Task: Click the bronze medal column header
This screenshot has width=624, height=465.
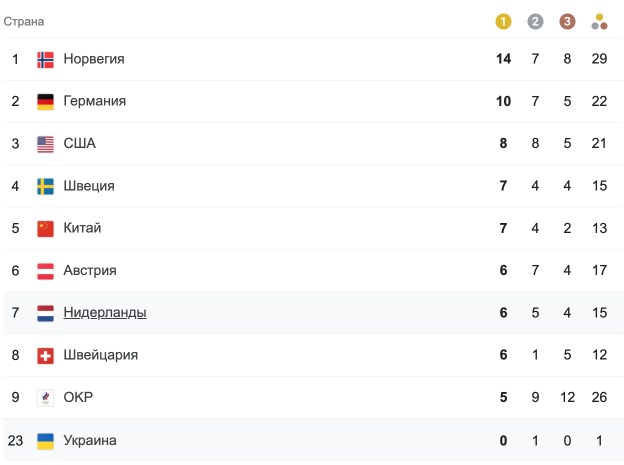Action: tap(567, 21)
